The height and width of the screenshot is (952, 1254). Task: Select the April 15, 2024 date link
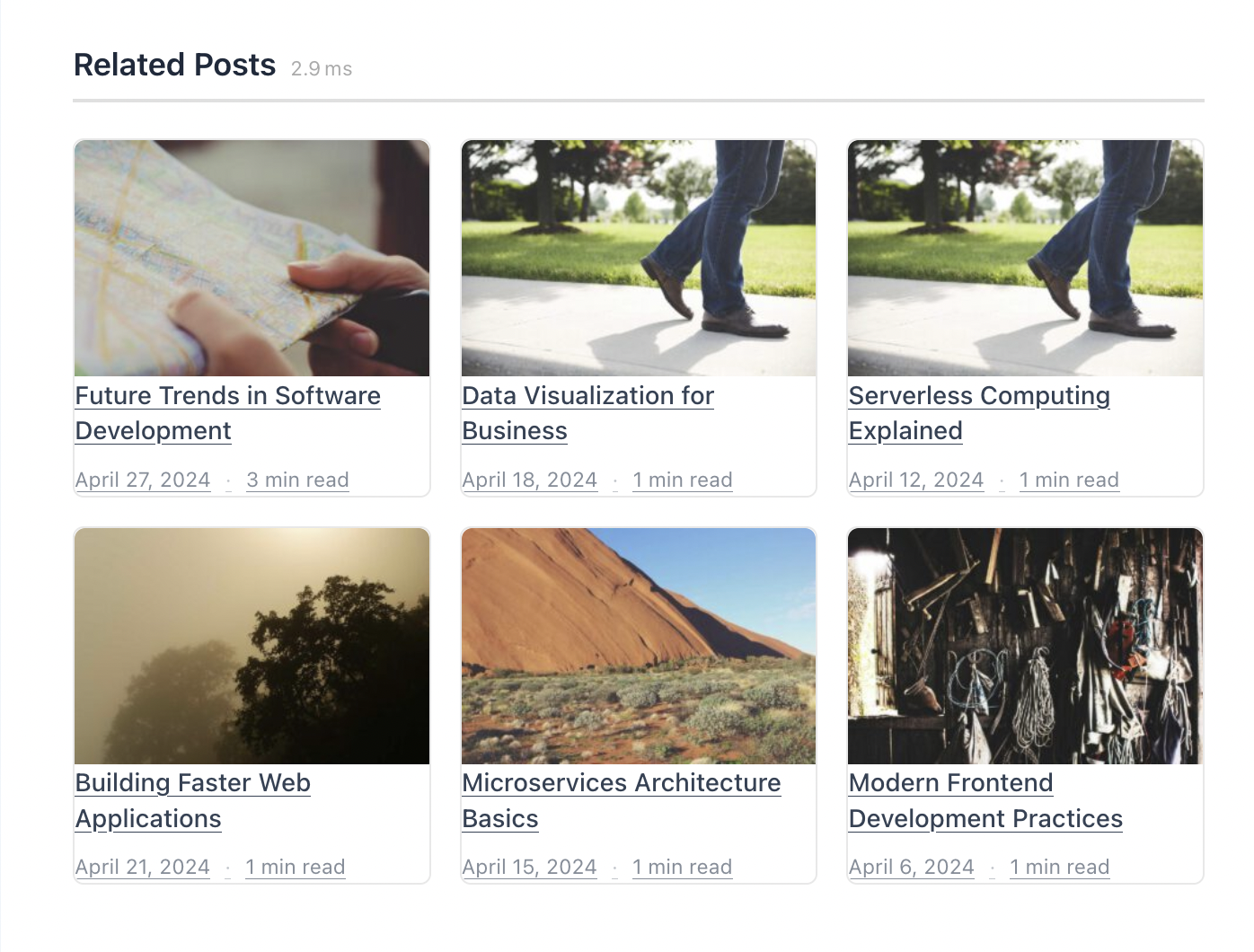pyautogui.click(x=529, y=867)
